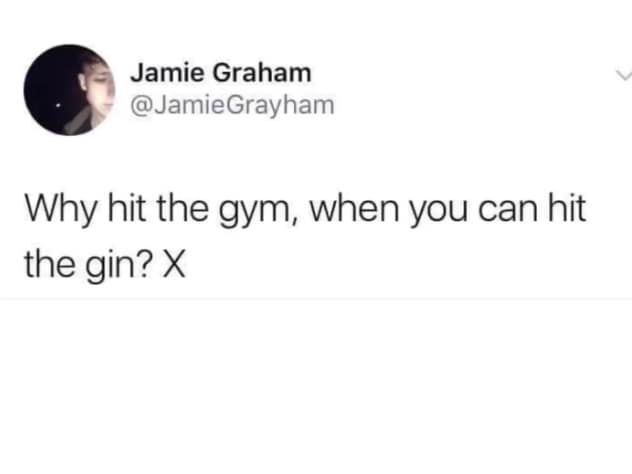This screenshot has height=474, width=632.
Task: Open the tweet text about the gym
Action: pyautogui.click(x=305, y=237)
